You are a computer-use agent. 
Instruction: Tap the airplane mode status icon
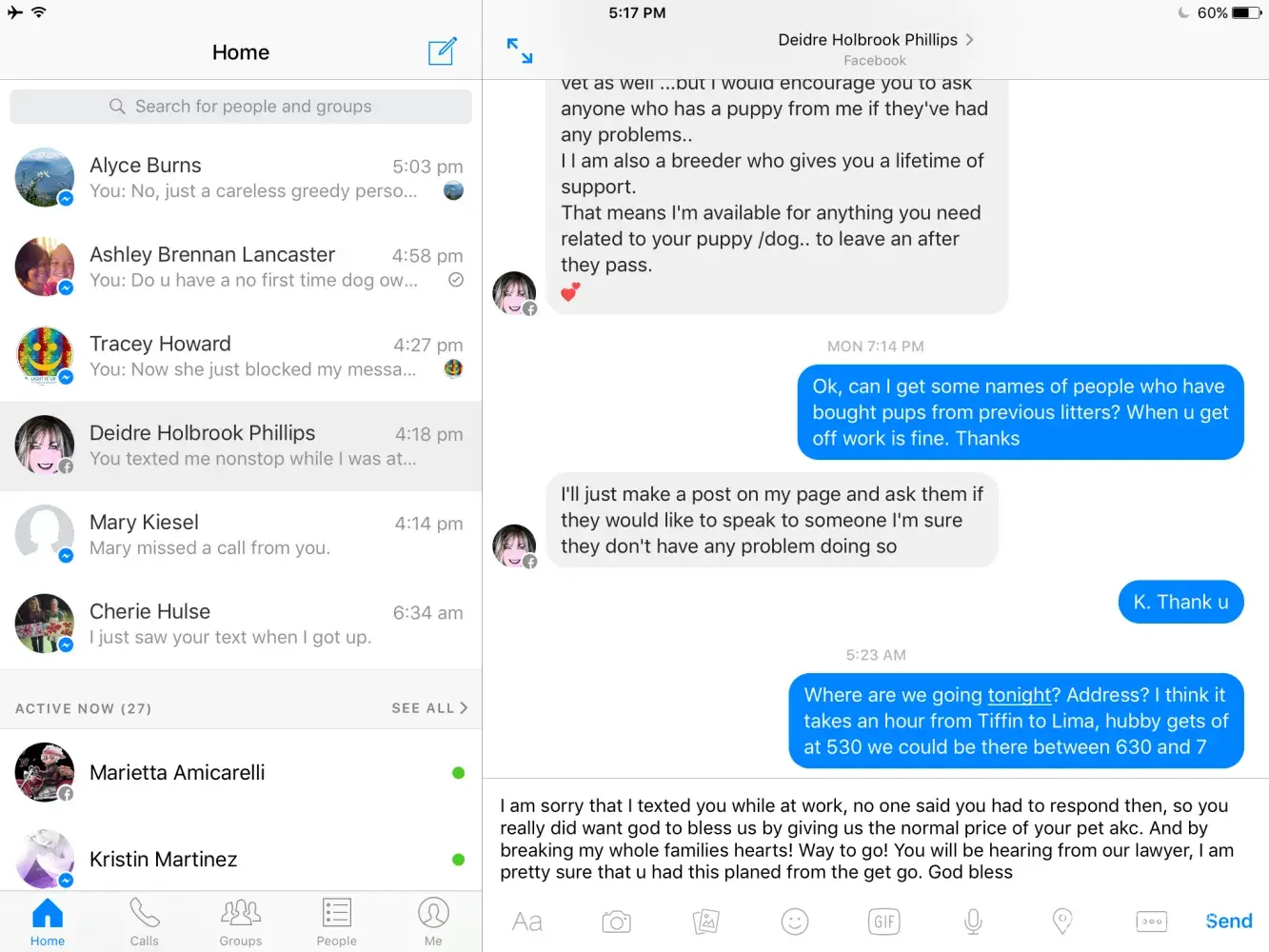pyautogui.click(x=14, y=12)
